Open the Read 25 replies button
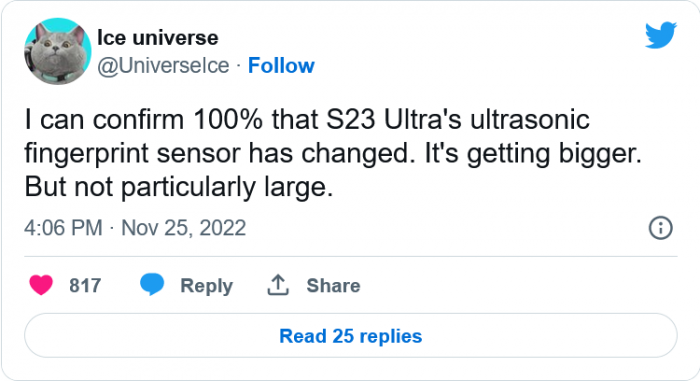The width and height of the screenshot is (700, 381). point(350,336)
